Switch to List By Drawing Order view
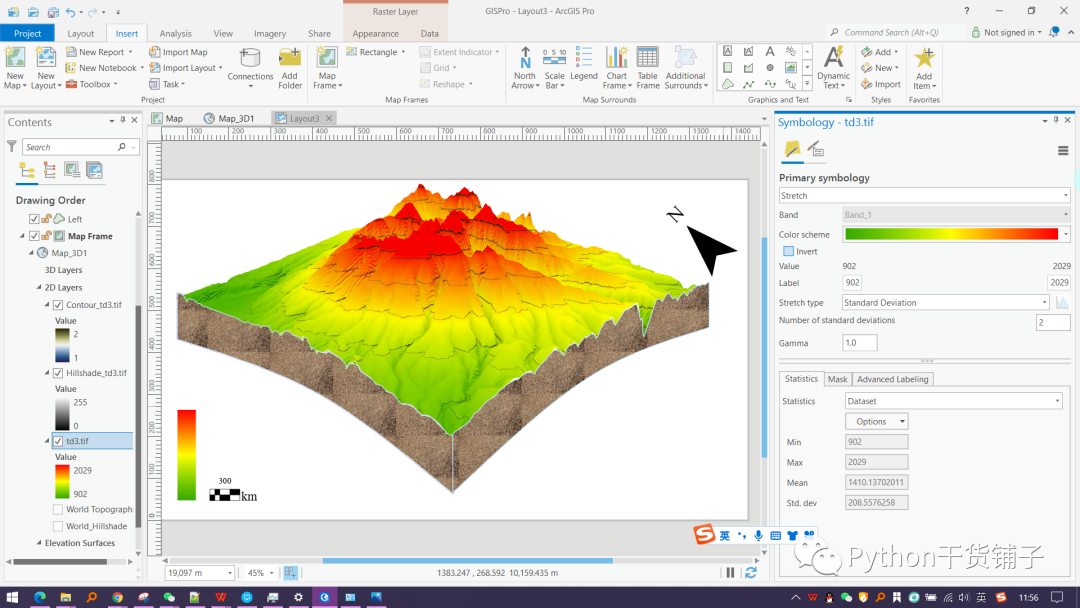 click(27, 170)
